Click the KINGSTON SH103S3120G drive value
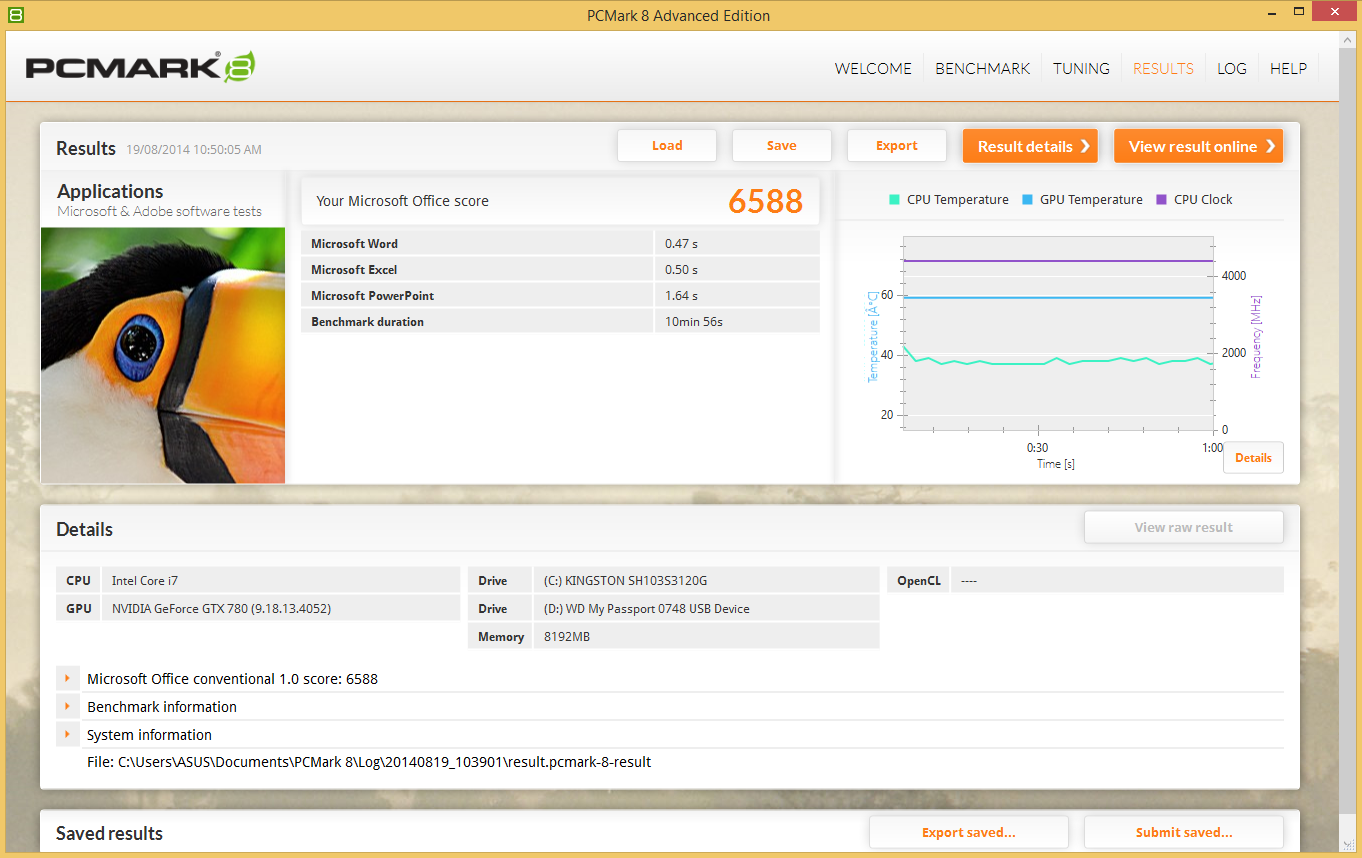The image size is (1362, 858). click(x=706, y=580)
